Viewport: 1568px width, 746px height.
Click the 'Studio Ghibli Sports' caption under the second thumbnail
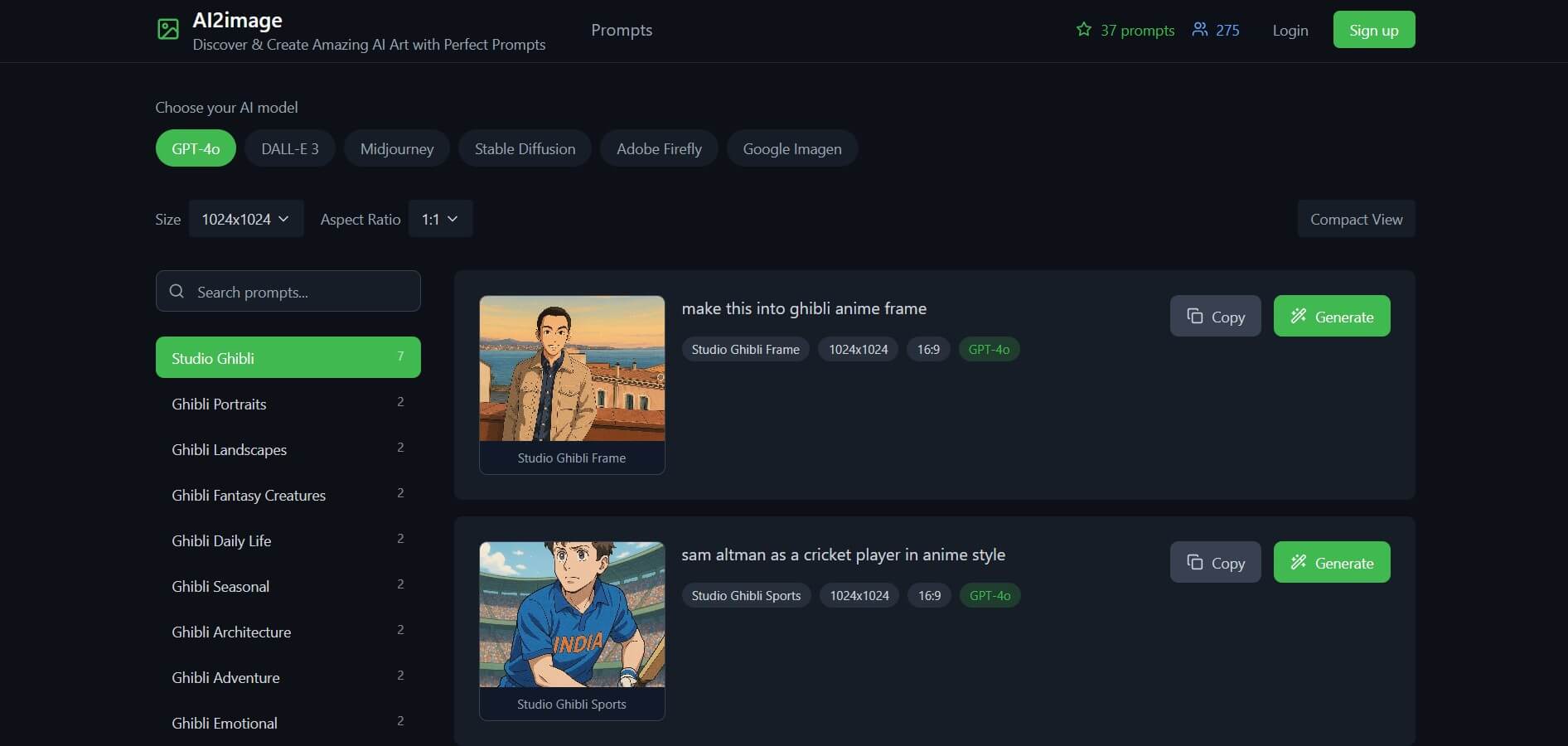572,704
